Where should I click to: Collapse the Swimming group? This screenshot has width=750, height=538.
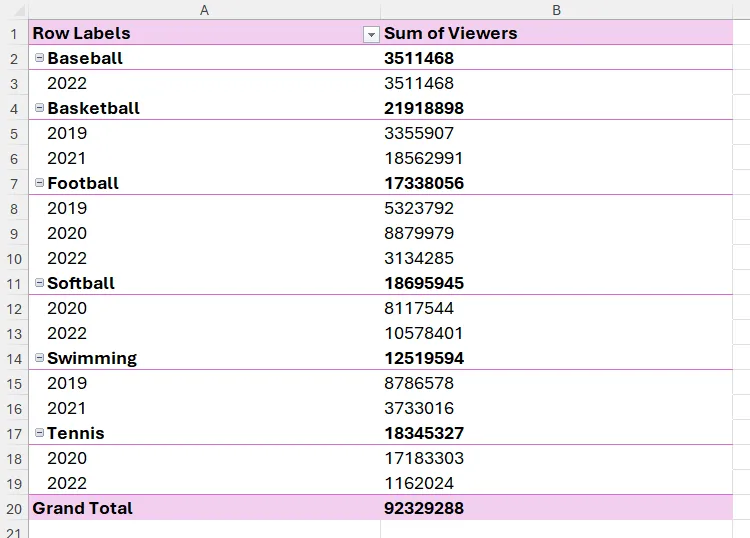(x=39, y=358)
